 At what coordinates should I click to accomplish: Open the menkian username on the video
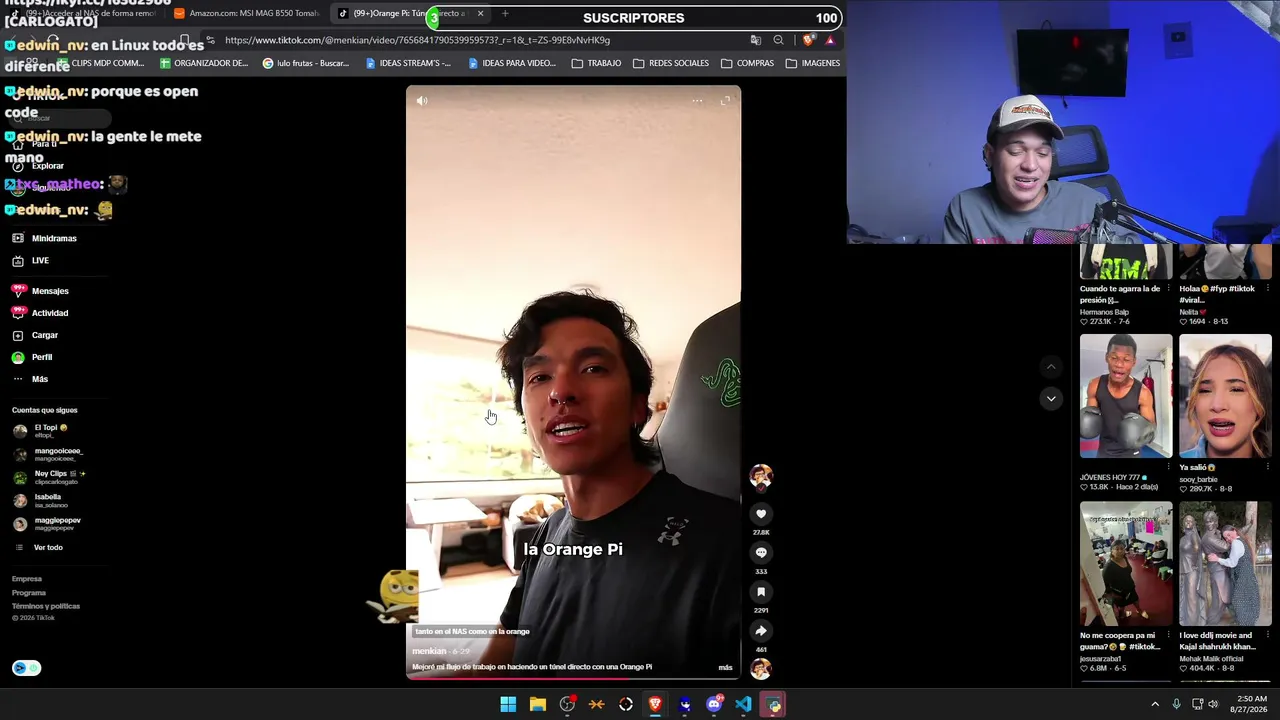(x=429, y=651)
